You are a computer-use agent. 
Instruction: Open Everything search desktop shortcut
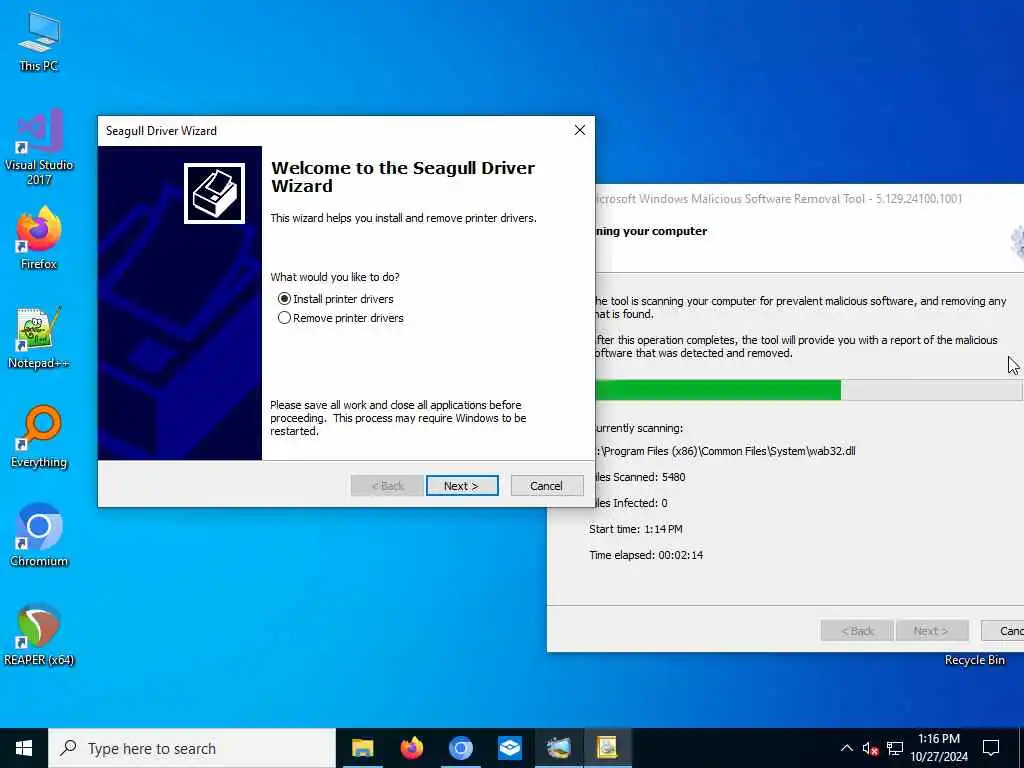pos(39,436)
